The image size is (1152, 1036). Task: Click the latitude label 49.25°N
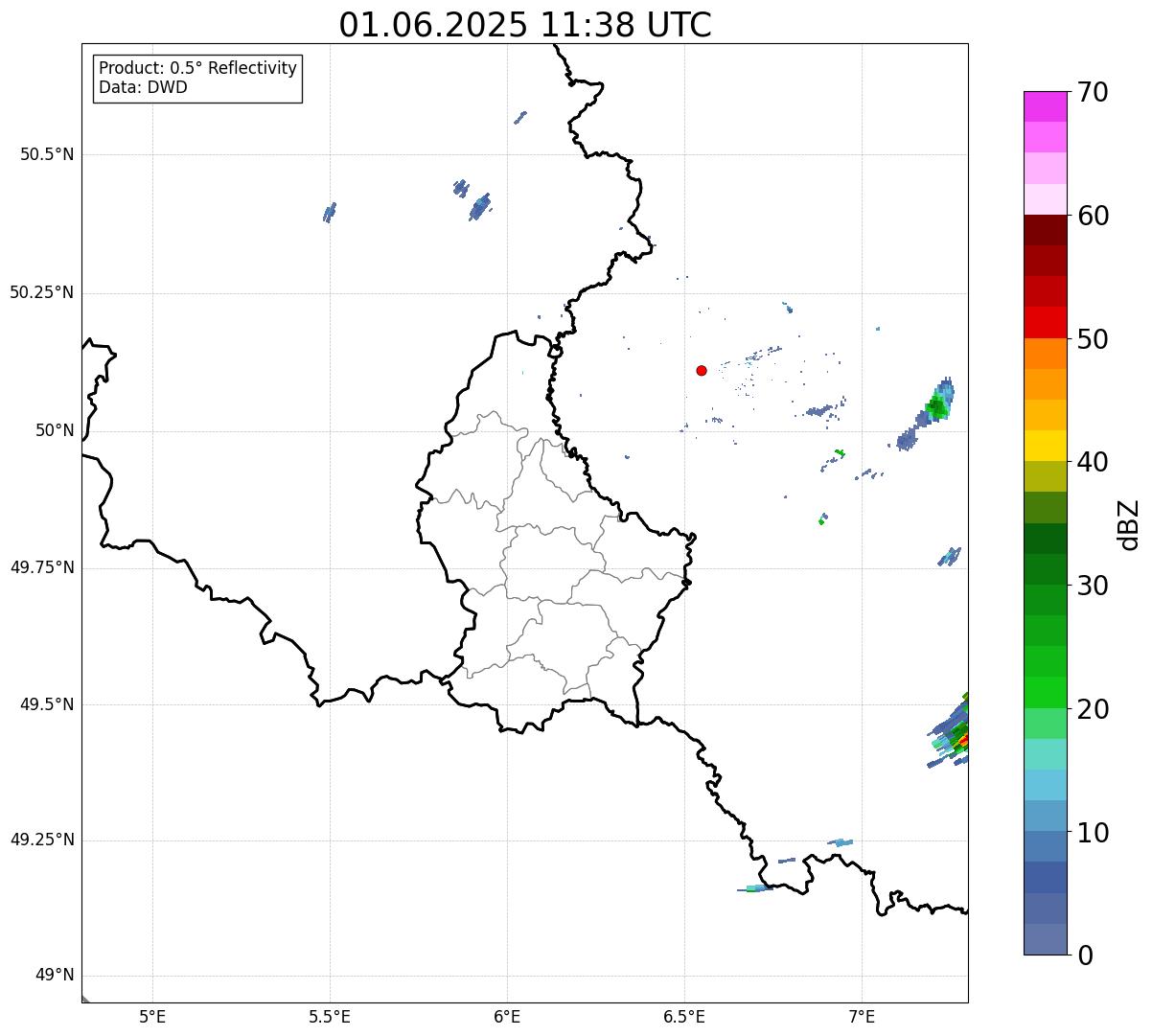[x=42, y=840]
